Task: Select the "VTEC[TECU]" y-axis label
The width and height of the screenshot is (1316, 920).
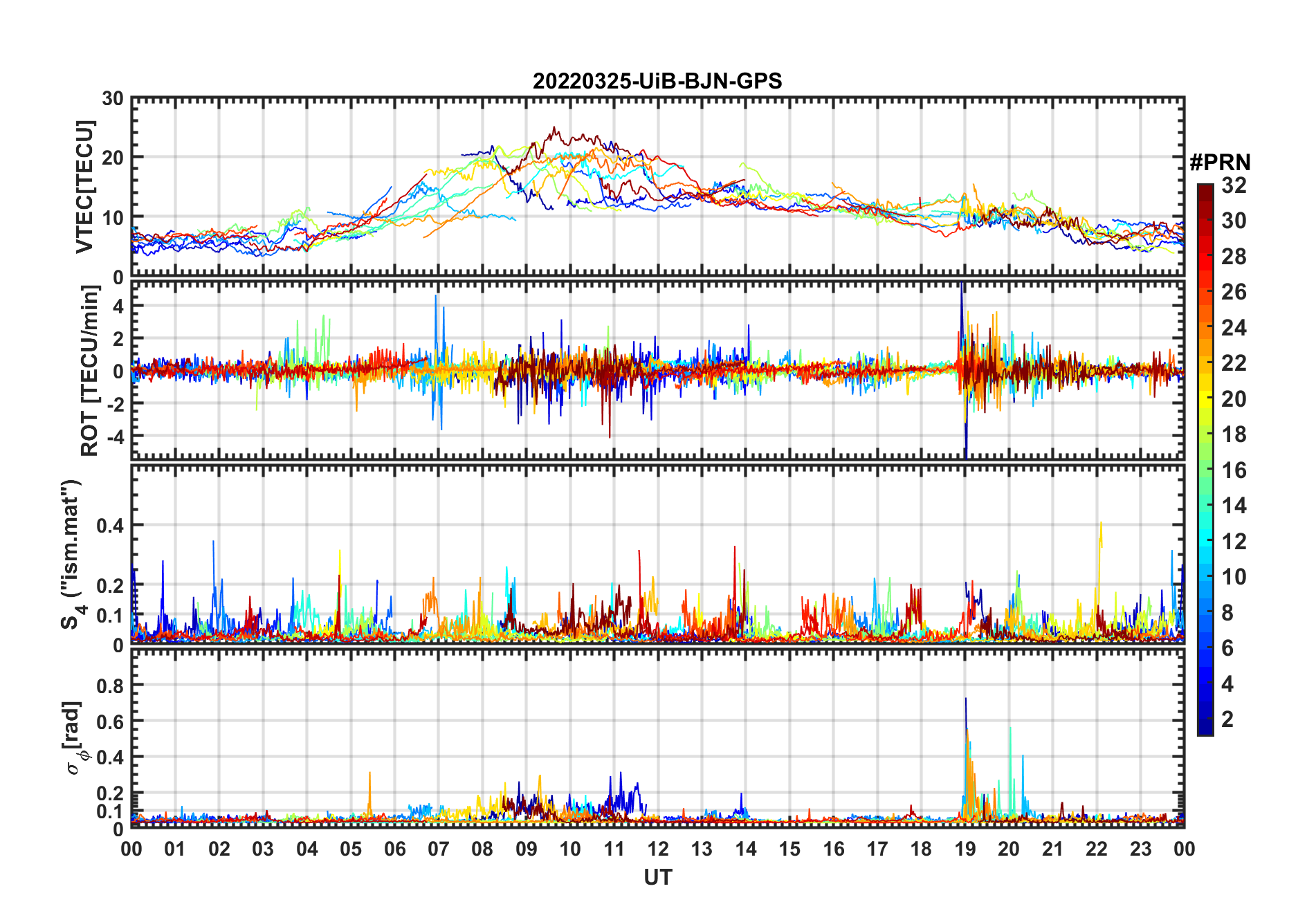Action: pos(84,187)
